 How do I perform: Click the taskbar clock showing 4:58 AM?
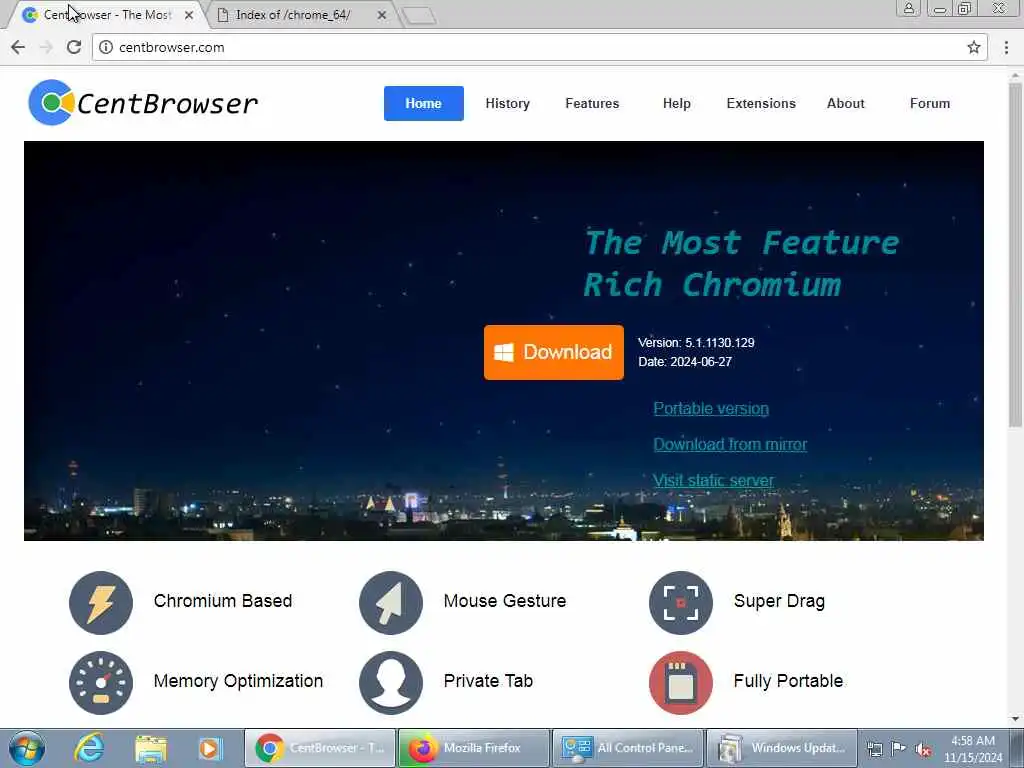pos(972,749)
